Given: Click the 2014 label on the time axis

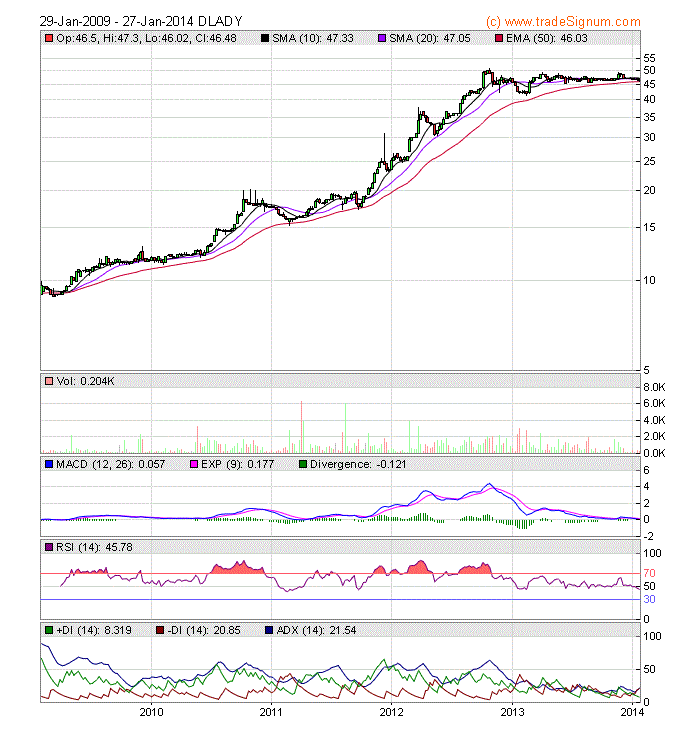Looking at the screenshot, I should [x=632, y=712].
